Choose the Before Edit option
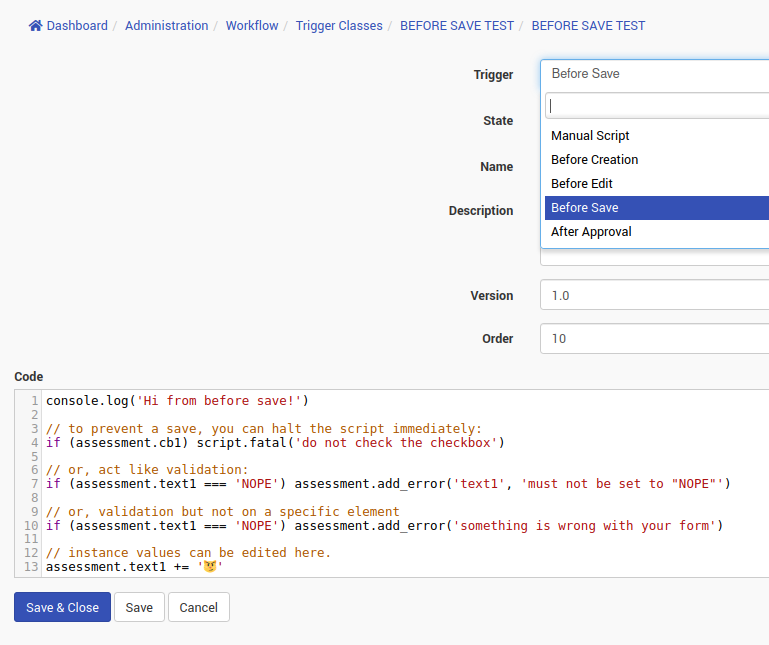Viewport: 769px width, 645px height. click(657, 183)
